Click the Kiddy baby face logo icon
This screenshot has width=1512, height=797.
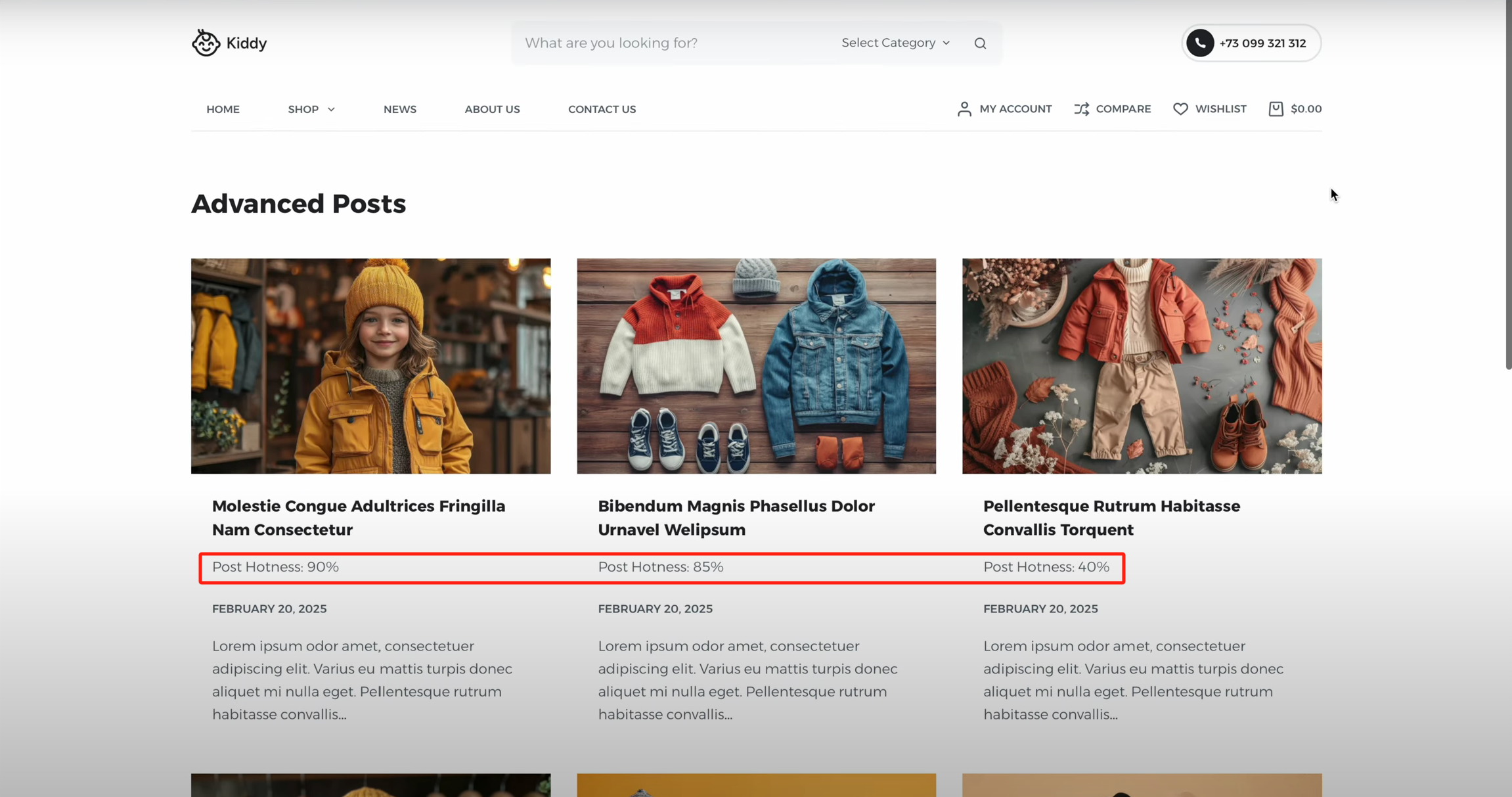(206, 43)
